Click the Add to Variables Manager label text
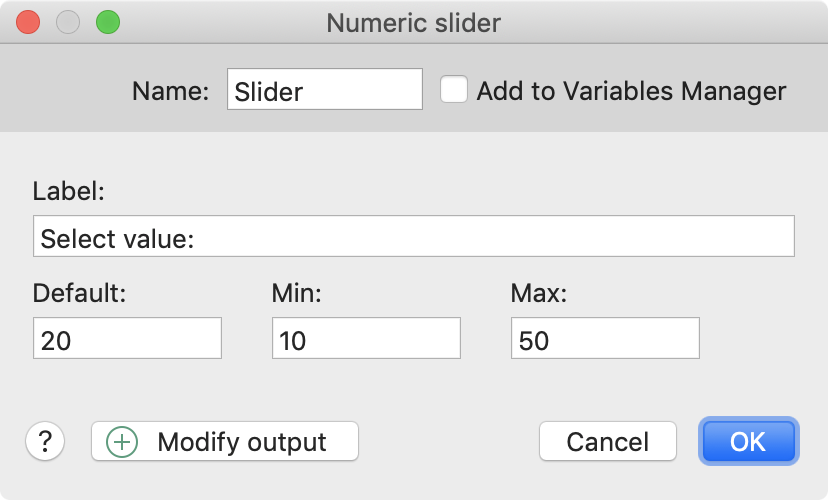 [632, 91]
